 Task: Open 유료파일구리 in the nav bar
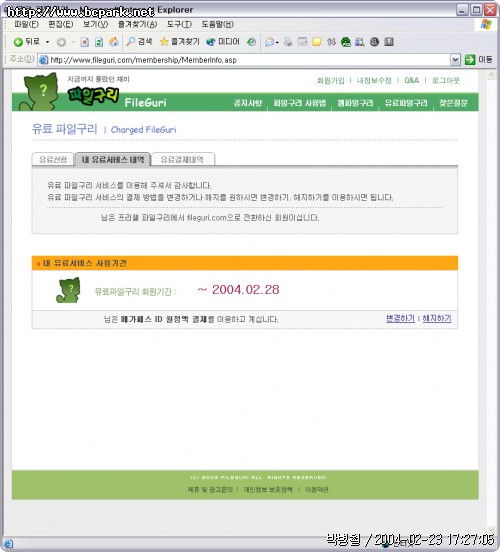point(406,103)
